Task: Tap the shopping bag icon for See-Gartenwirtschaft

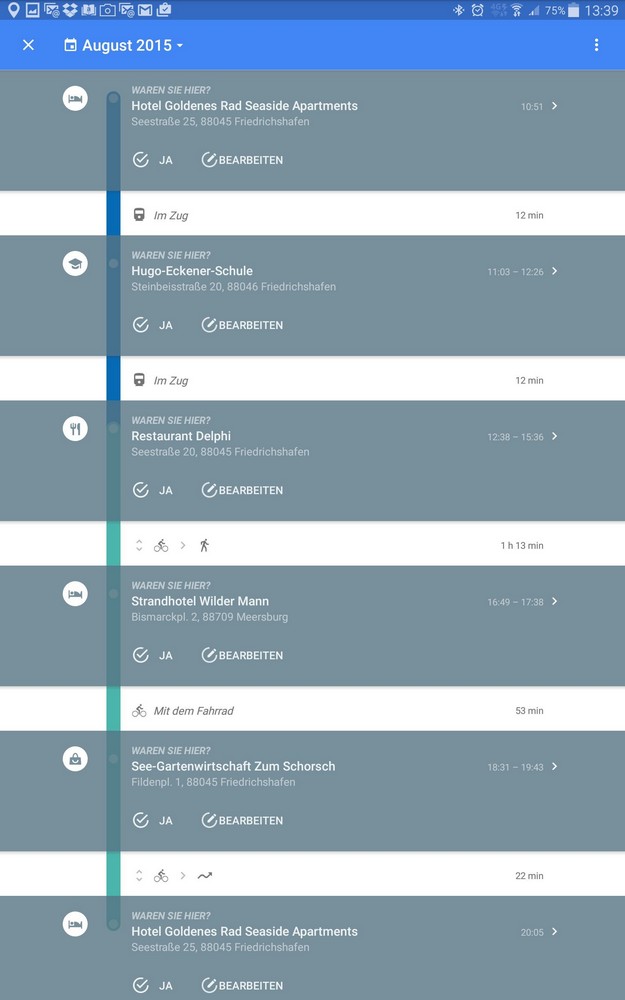Action: pos(75,759)
